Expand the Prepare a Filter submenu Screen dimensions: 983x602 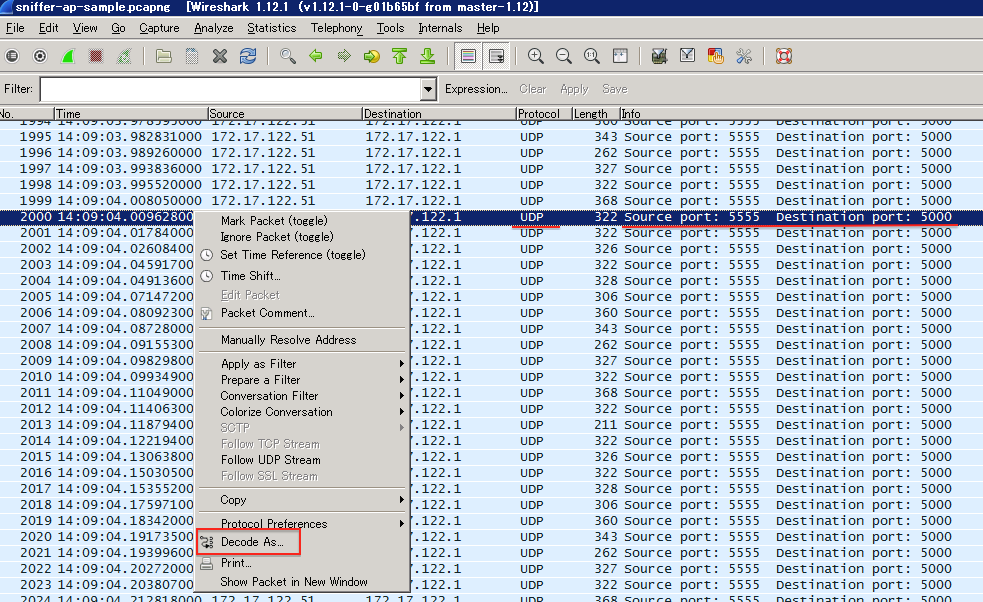pyautogui.click(x=302, y=380)
